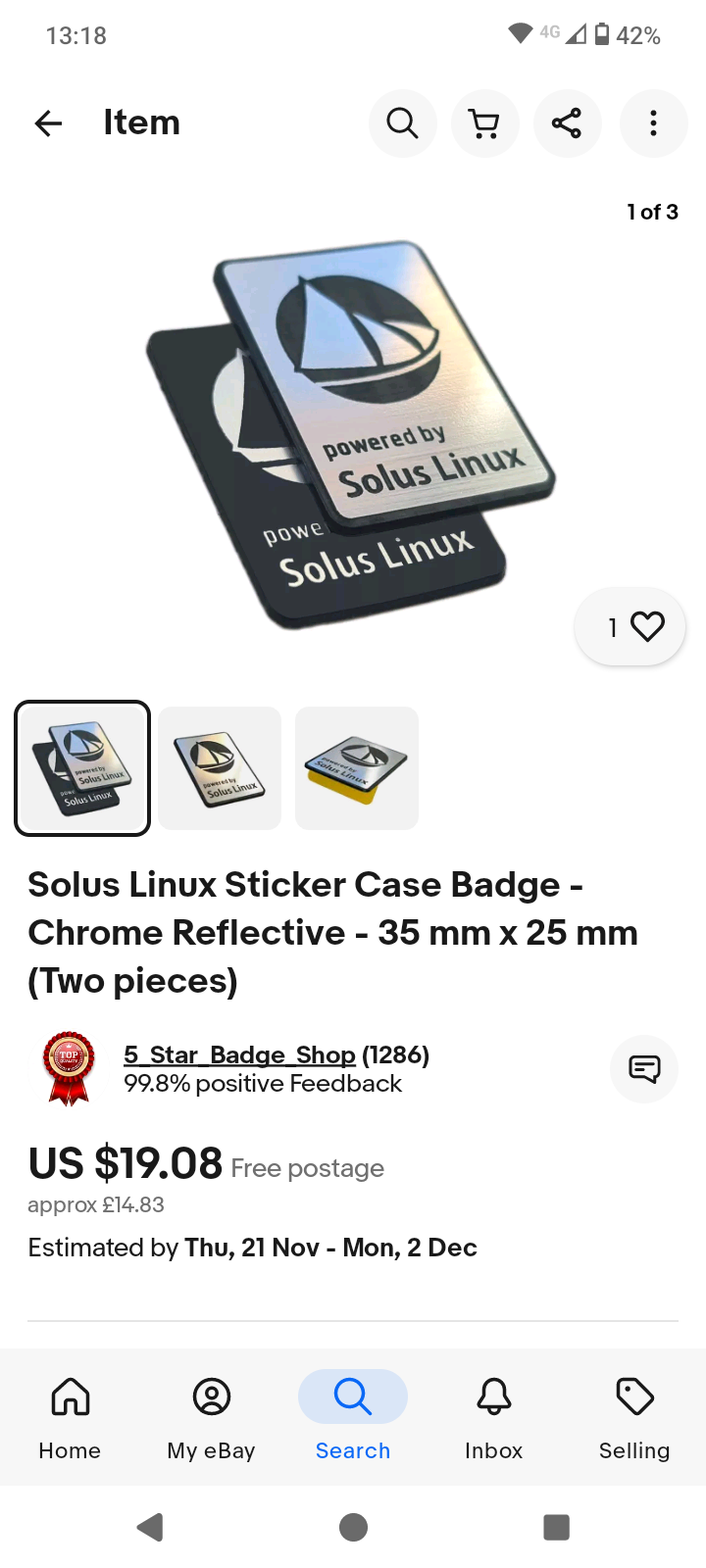Open the three-dot overflow menu

point(653,123)
